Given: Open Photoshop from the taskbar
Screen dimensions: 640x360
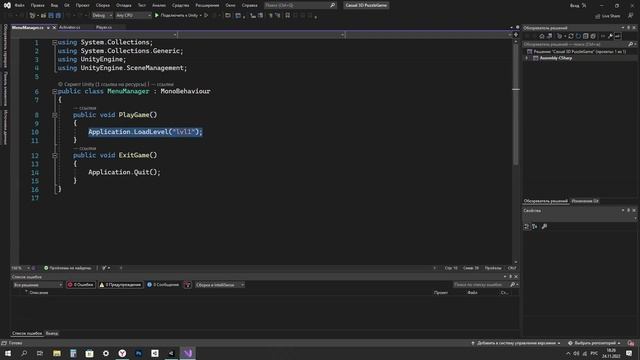Looking at the screenshot, I should click(x=138, y=353).
